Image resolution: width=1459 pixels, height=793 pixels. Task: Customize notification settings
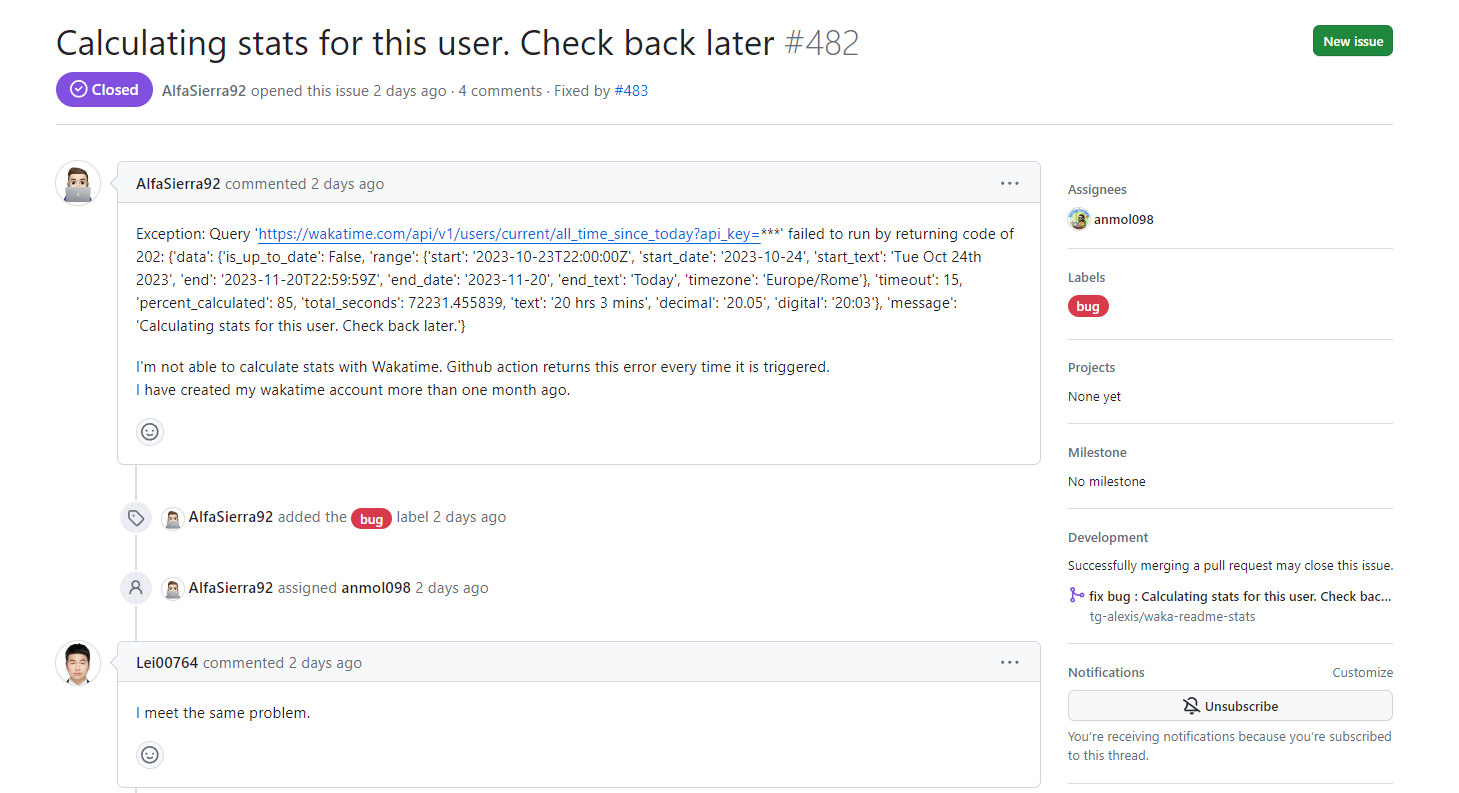(1362, 673)
